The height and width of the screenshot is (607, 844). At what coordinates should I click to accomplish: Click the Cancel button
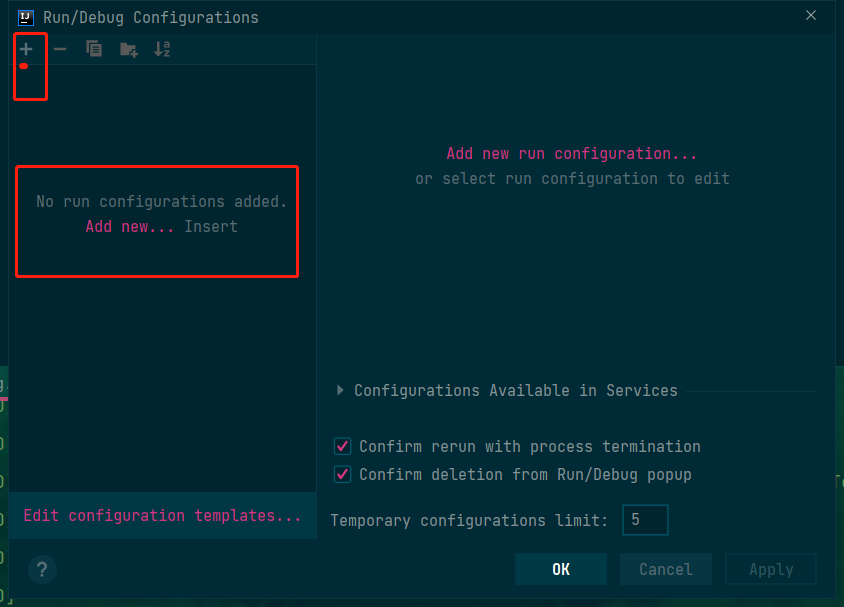pyautogui.click(x=665, y=569)
